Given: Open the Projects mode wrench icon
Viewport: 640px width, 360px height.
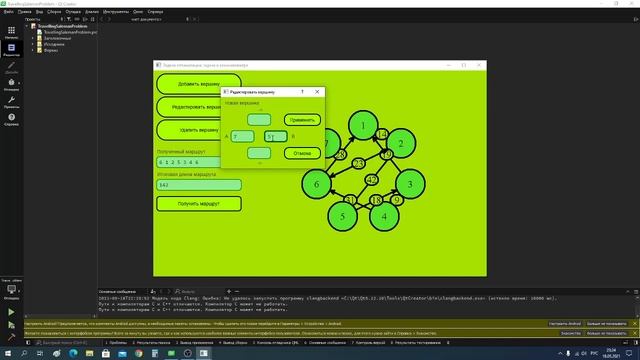Looking at the screenshot, I should click(11, 100).
